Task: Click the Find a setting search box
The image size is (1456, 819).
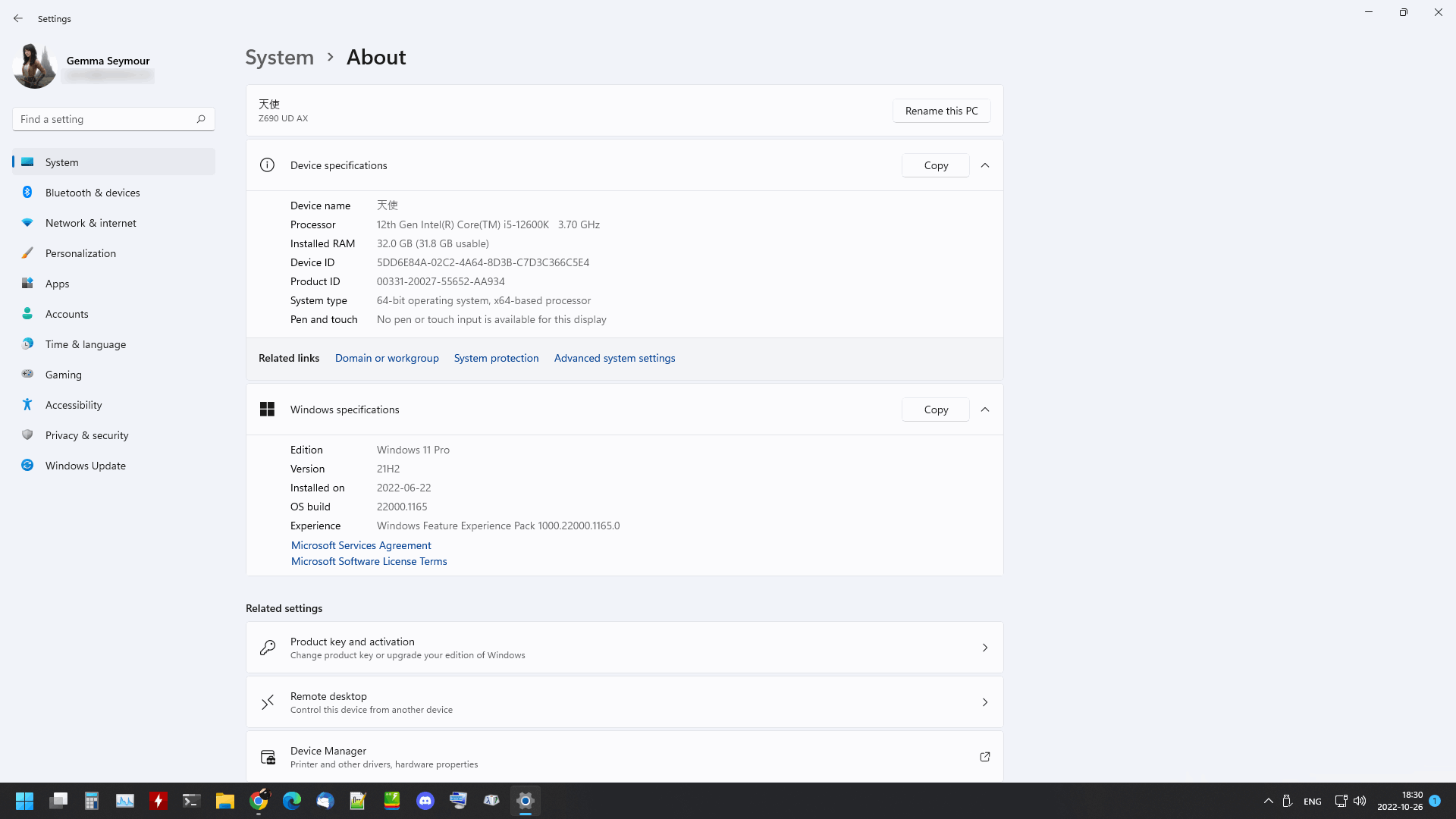Action: click(114, 119)
